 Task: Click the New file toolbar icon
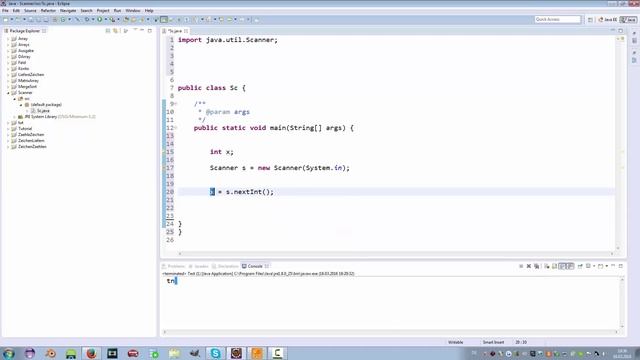(x=6, y=19)
